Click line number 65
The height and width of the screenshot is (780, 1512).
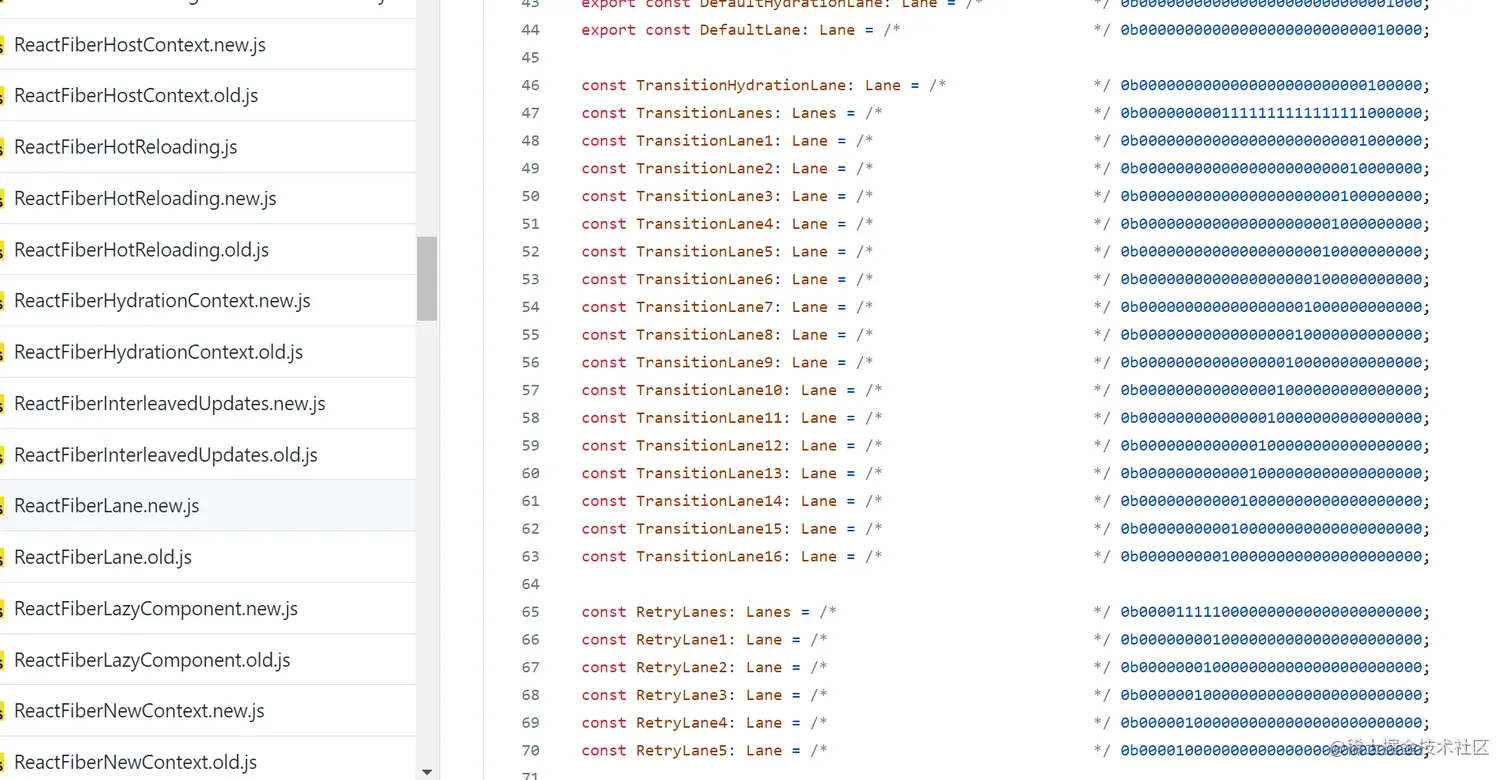click(x=530, y=612)
